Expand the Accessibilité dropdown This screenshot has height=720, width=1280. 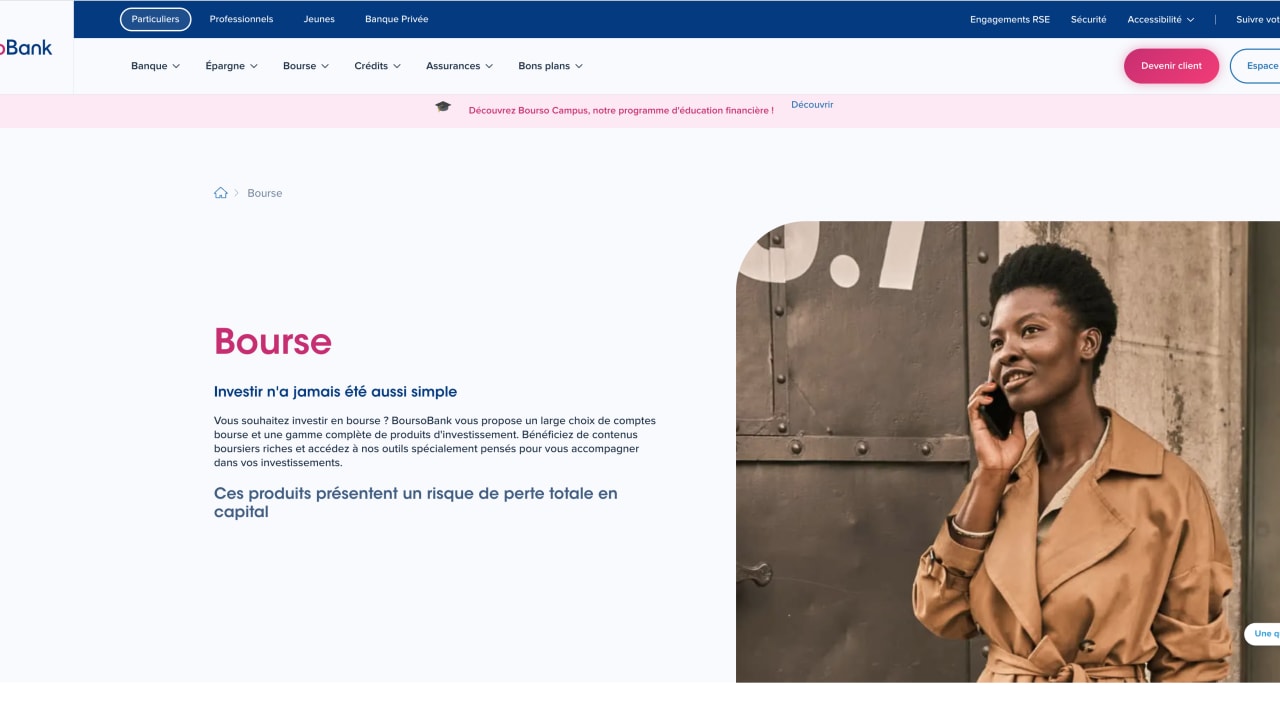tap(1161, 18)
